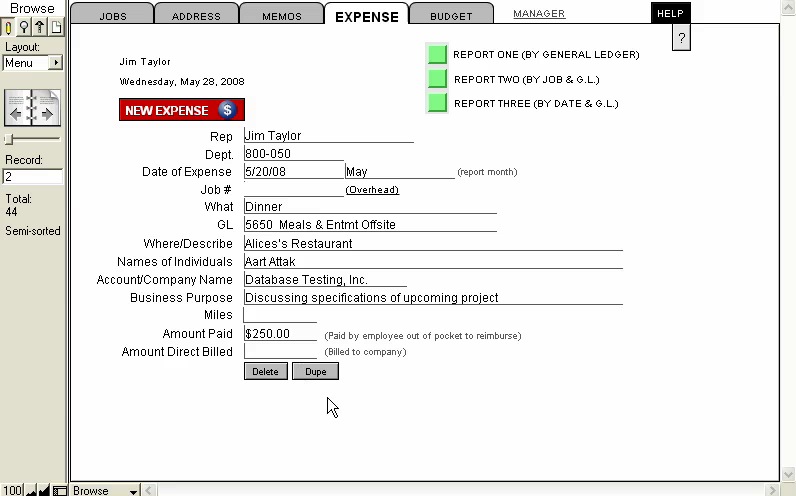Run Report Three green square
Viewport: 796px width, 496px height.
437,103
